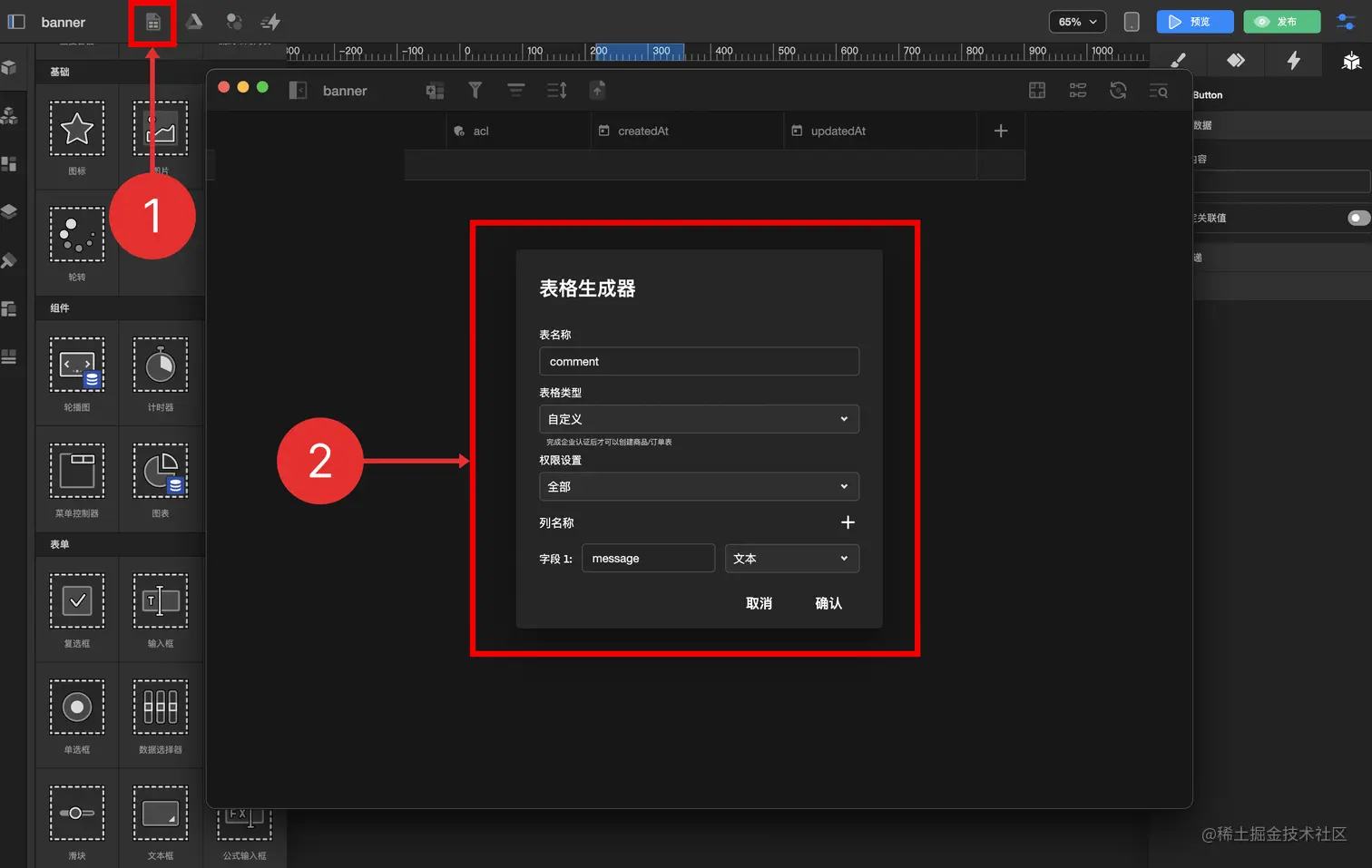Open the blue sliders settings icon

click(x=1346, y=22)
